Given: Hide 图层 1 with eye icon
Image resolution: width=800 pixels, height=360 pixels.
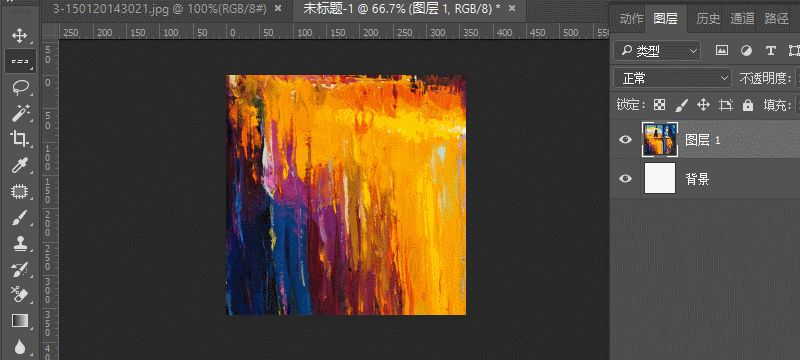Looking at the screenshot, I should point(625,140).
